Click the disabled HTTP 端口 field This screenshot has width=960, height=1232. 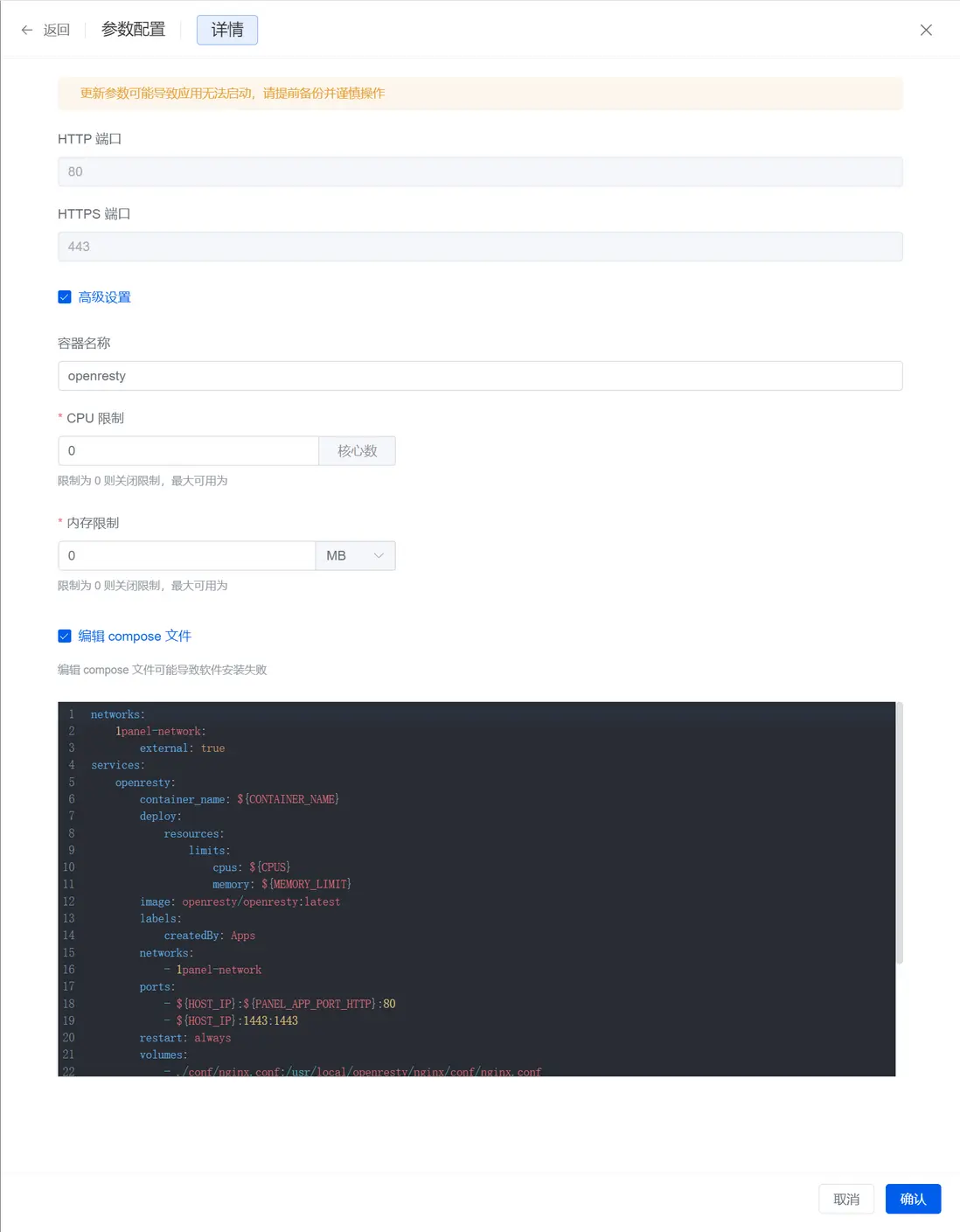[x=479, y=172]
